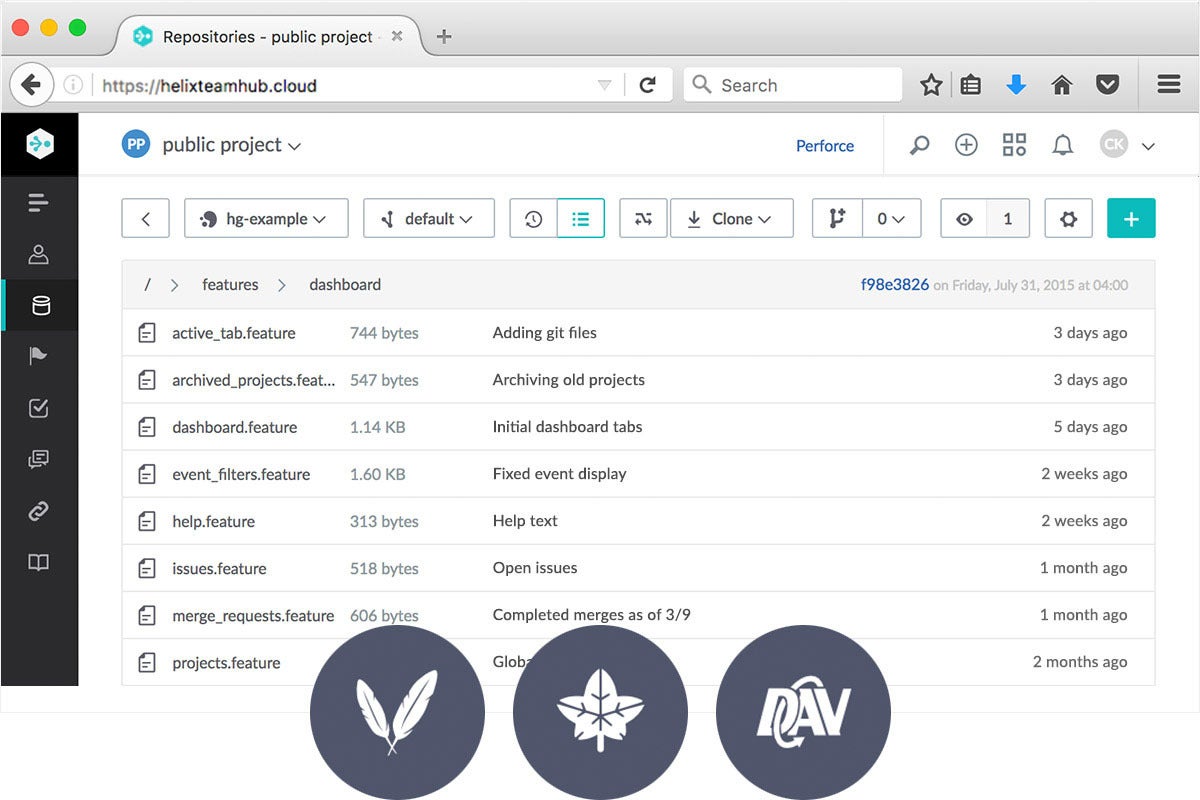This screenshot has width=1200, height=800.
Task: Switch to file list view
Action: (581, 219)
